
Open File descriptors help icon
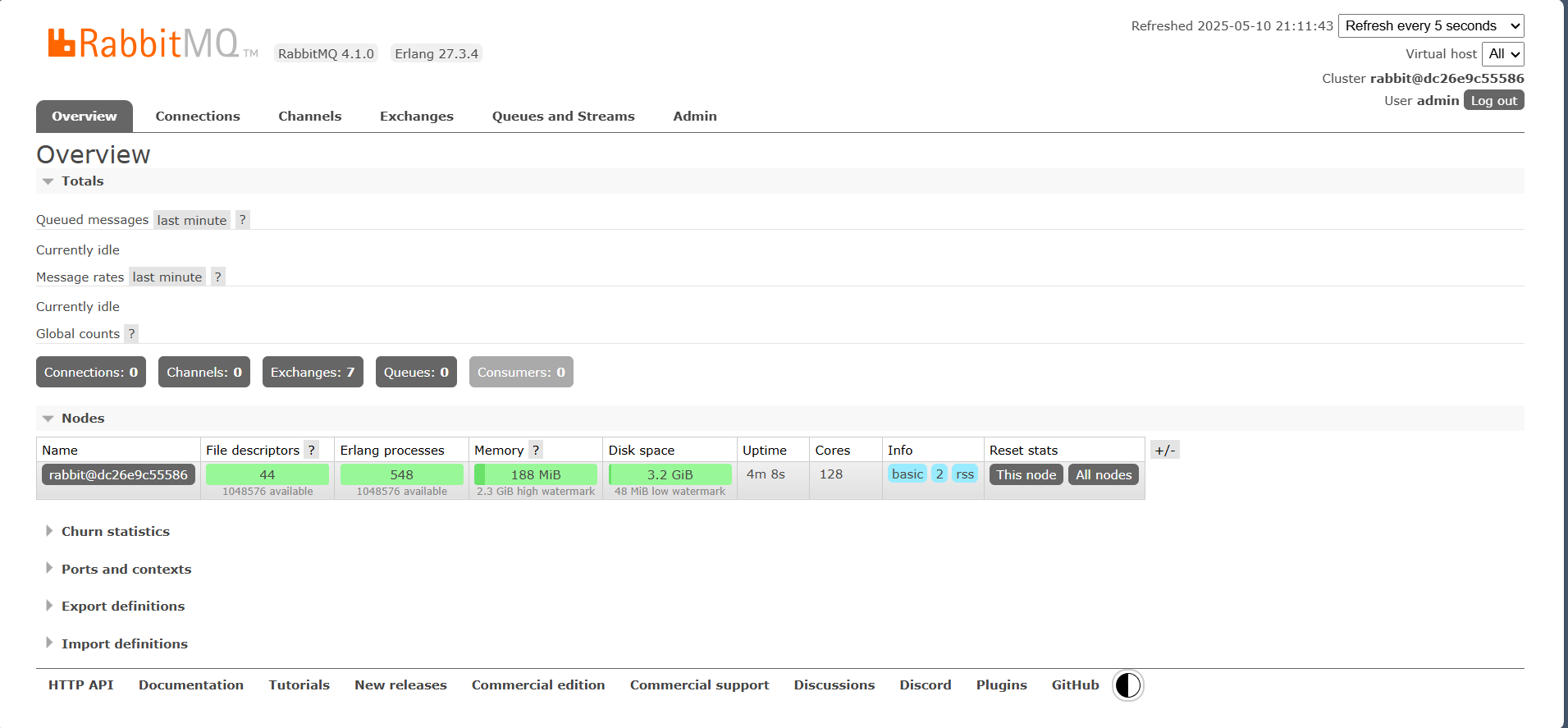coord(311,450)
